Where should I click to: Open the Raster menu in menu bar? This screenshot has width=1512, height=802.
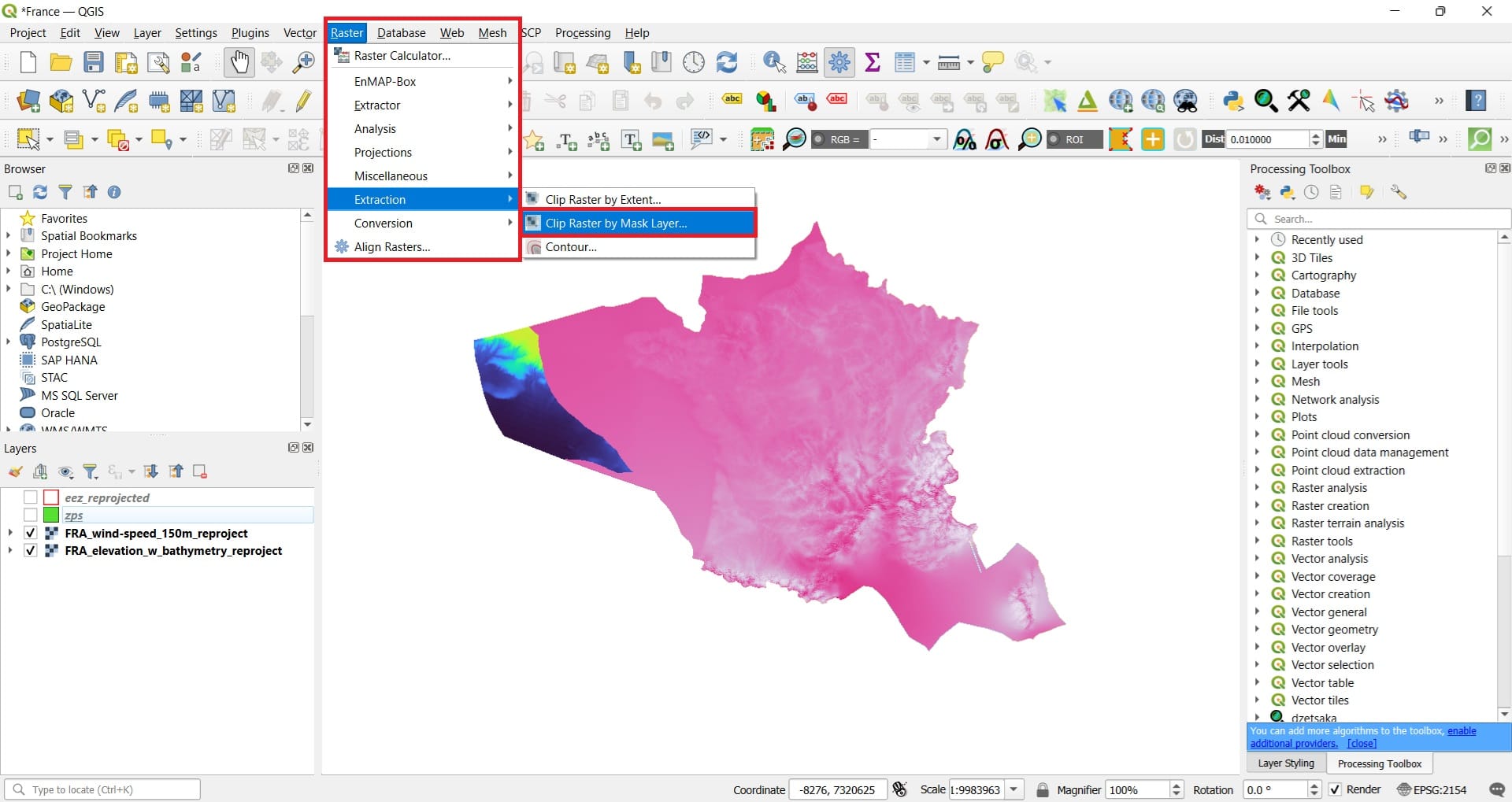point(346,32)
